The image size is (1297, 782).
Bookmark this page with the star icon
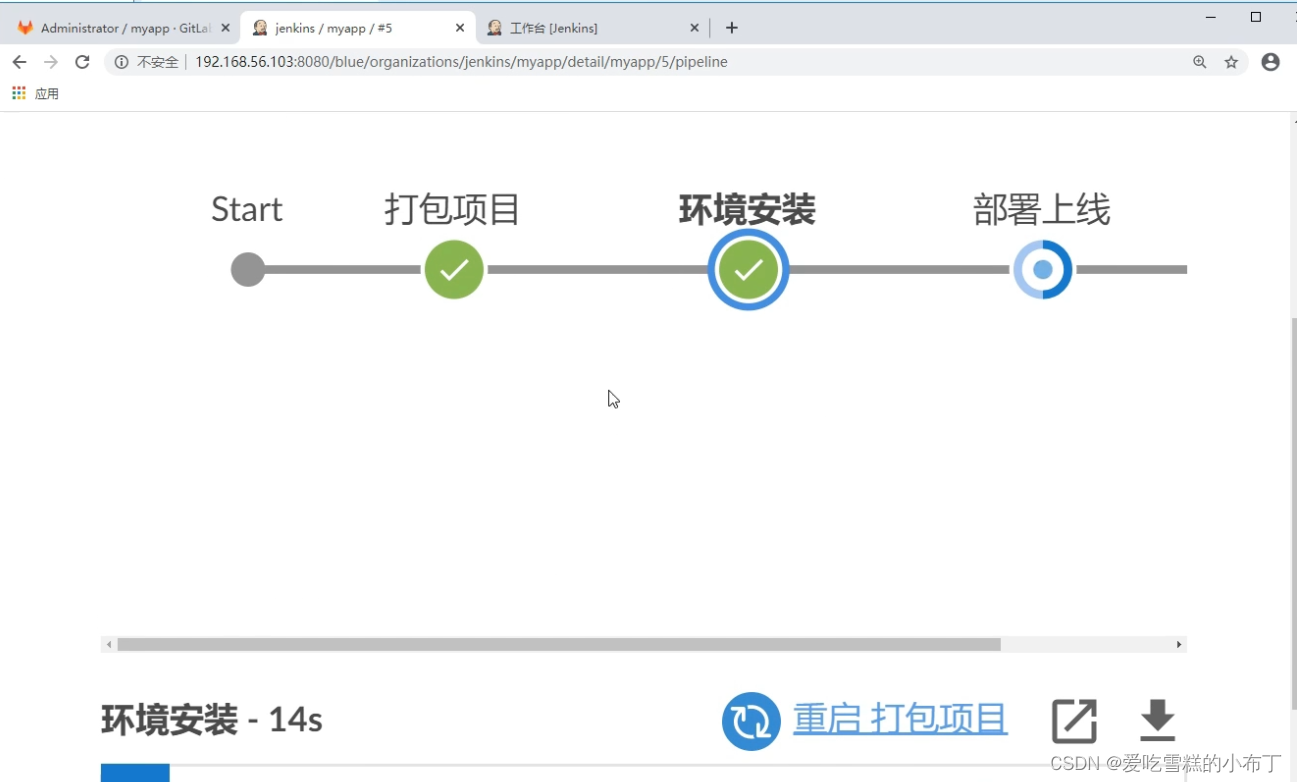click(1231, 62)
